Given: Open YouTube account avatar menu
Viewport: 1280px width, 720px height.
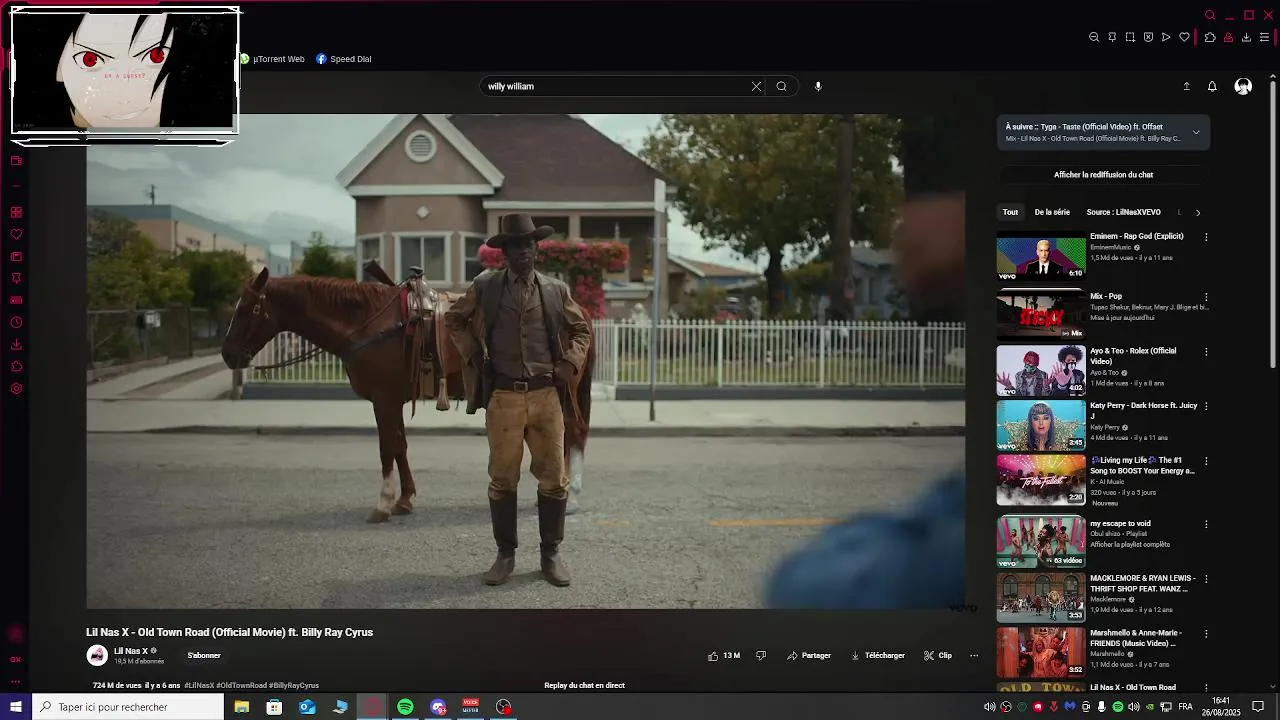Looking at the screenshot, I should tap(1243, 86).
